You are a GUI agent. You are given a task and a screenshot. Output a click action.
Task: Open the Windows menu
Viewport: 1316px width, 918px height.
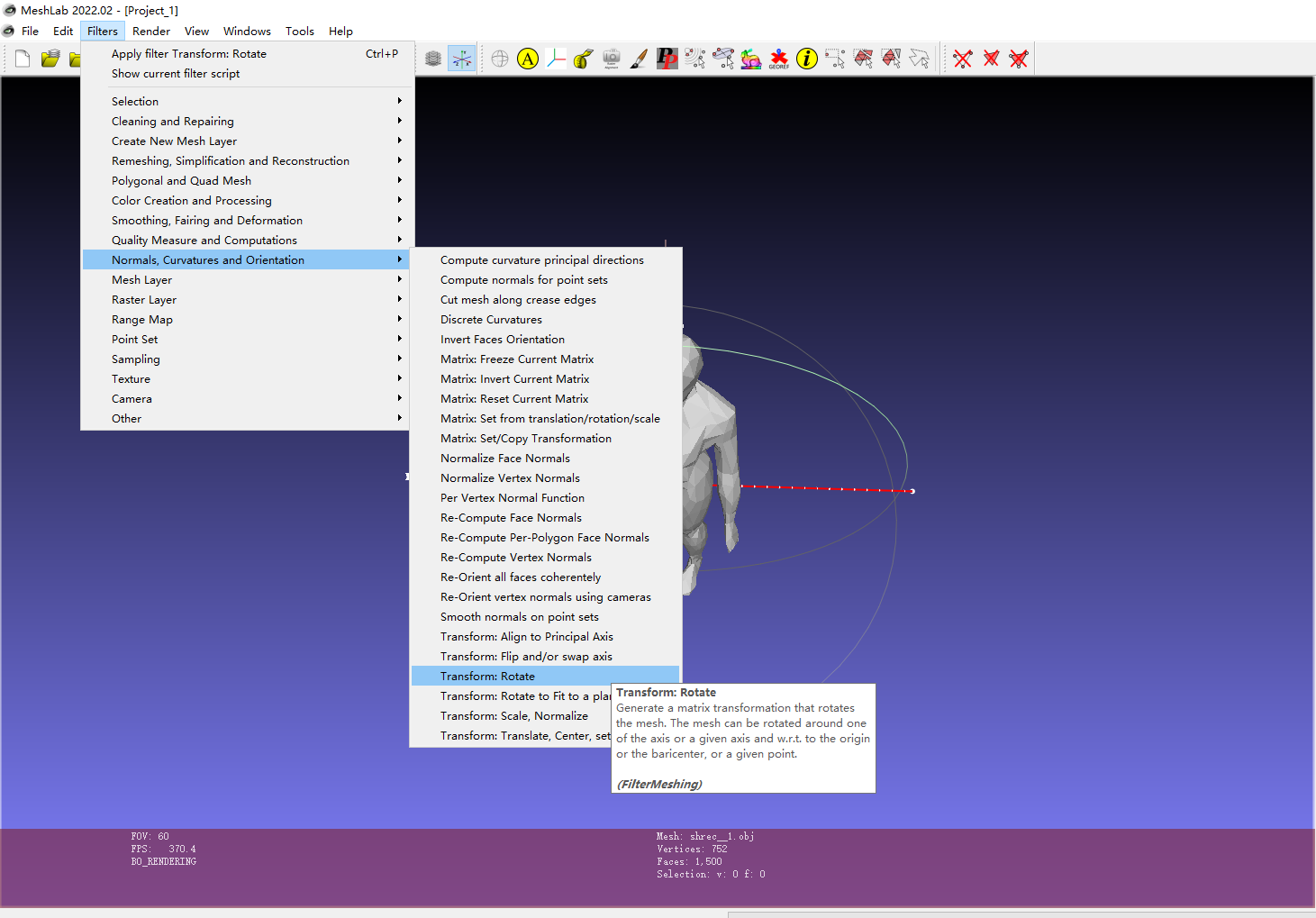pyautogui.click(x=247, y=31)
